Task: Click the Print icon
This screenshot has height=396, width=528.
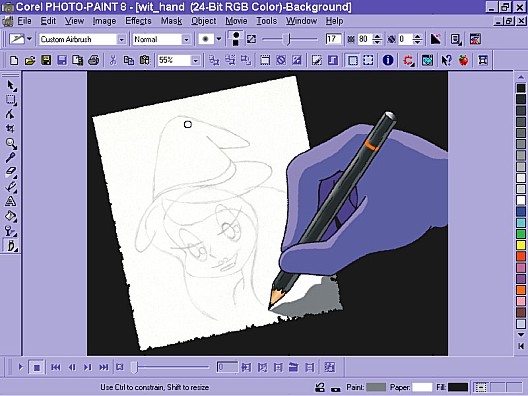Action: [x=94, y=61]
